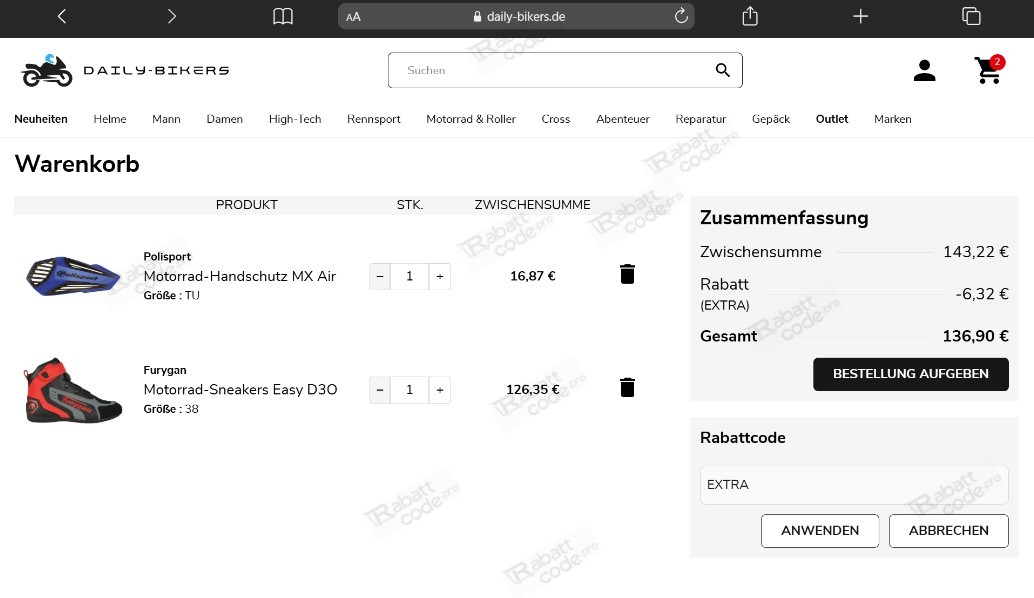Click BESTELLUNG AUFGEBEN button
This screenshot has height=598, width=1034.
910,374
